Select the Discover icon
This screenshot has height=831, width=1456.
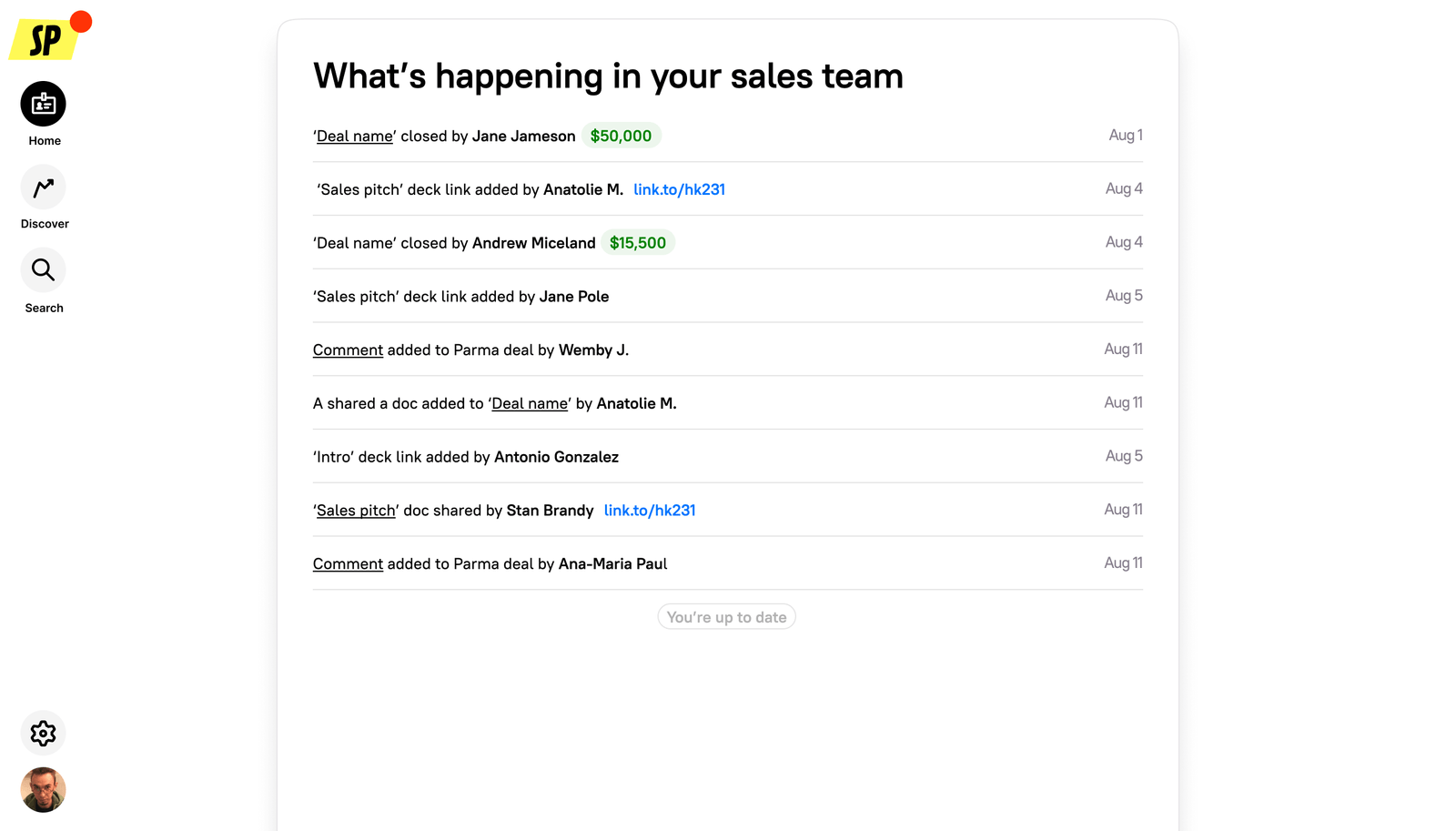point(43,187)
